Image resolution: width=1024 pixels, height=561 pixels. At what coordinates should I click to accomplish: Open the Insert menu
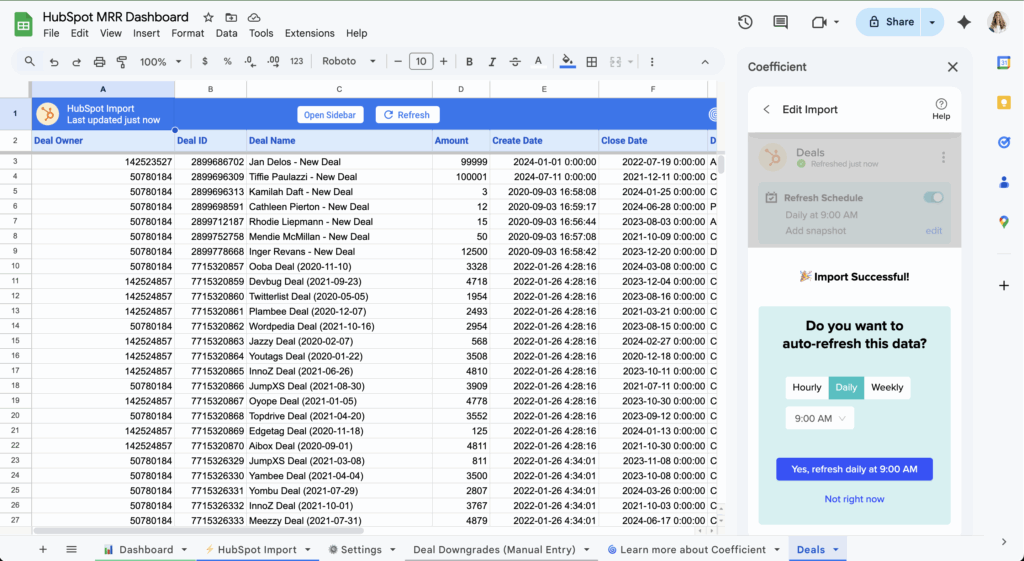point(146,33)
